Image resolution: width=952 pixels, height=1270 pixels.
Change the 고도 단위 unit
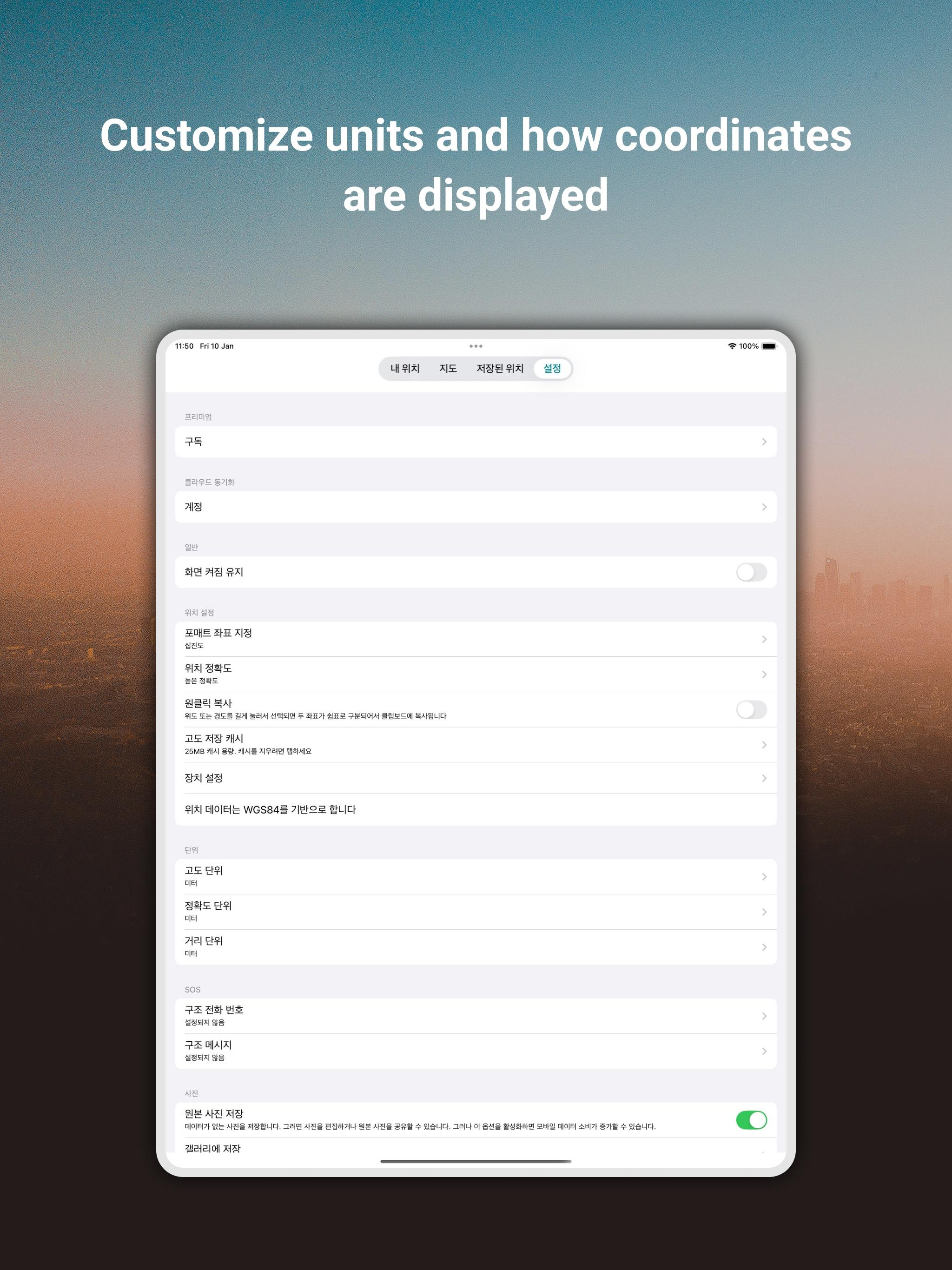point(476,877)
